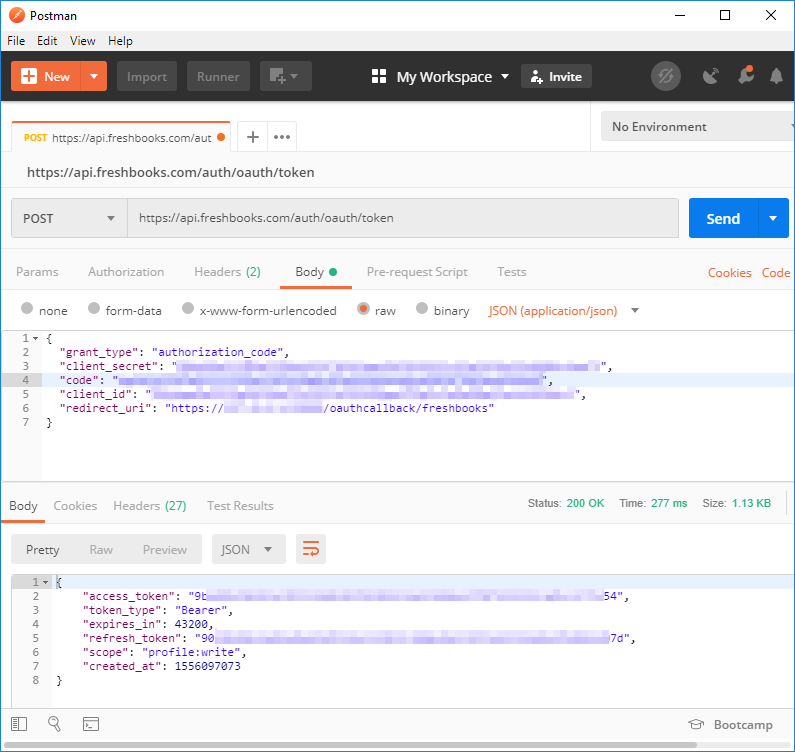Screen dimensions: 795x752
Task: Click the New button plus icon
Action: pyautogui.click(x=28, y=76)
